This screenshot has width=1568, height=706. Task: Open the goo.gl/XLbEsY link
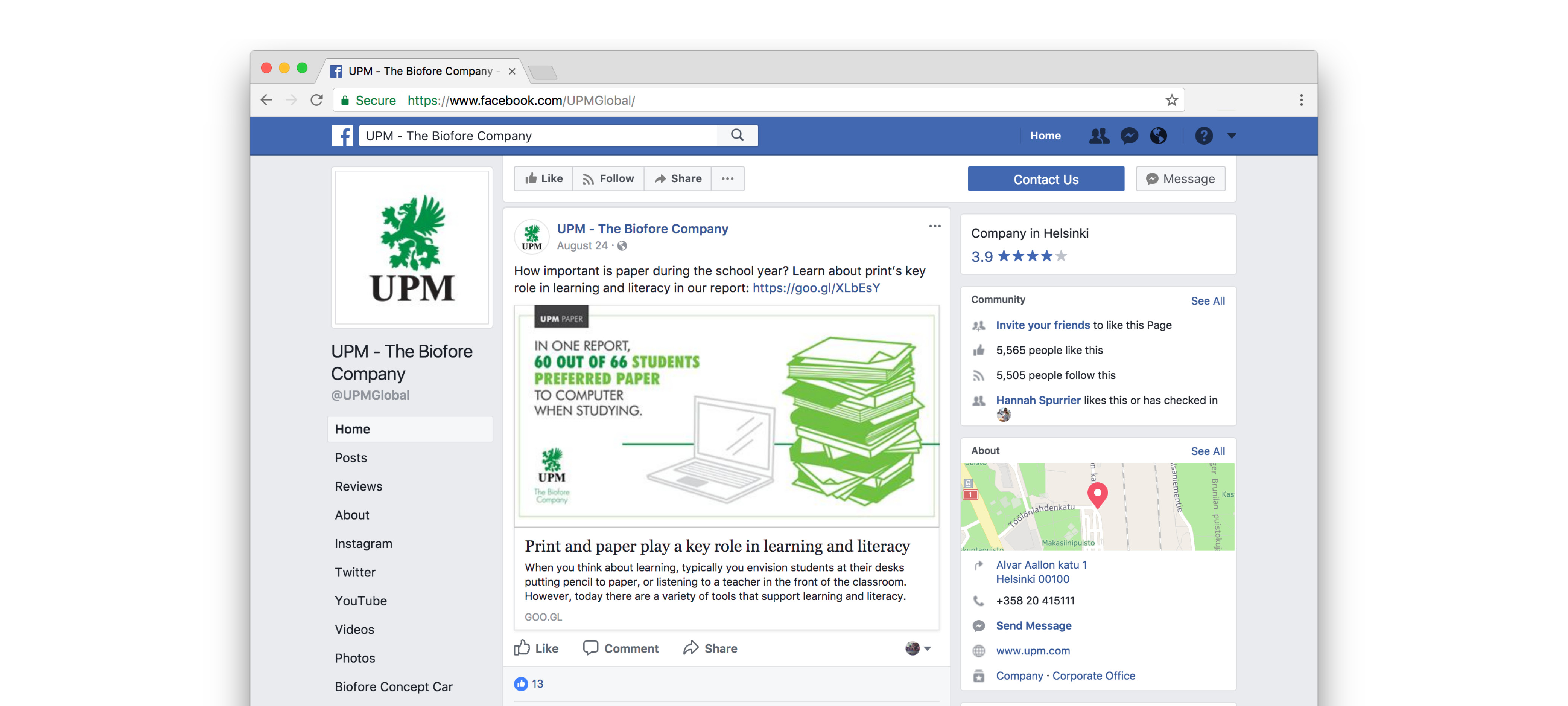coord(816,288)
